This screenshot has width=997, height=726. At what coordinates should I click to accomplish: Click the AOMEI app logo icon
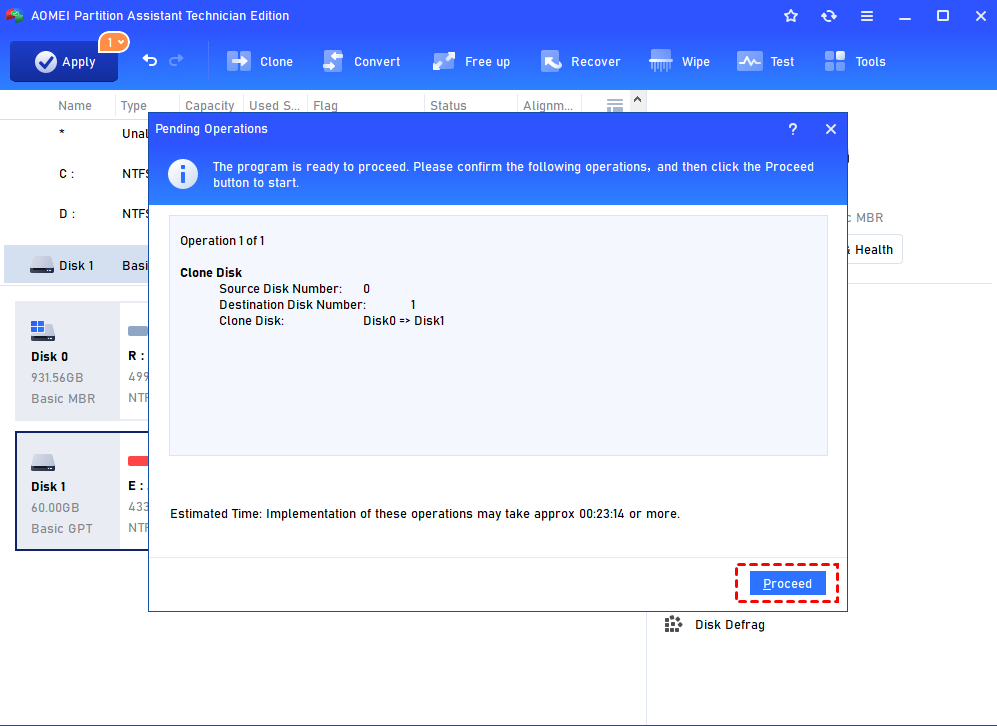click(x=14, y=15)
